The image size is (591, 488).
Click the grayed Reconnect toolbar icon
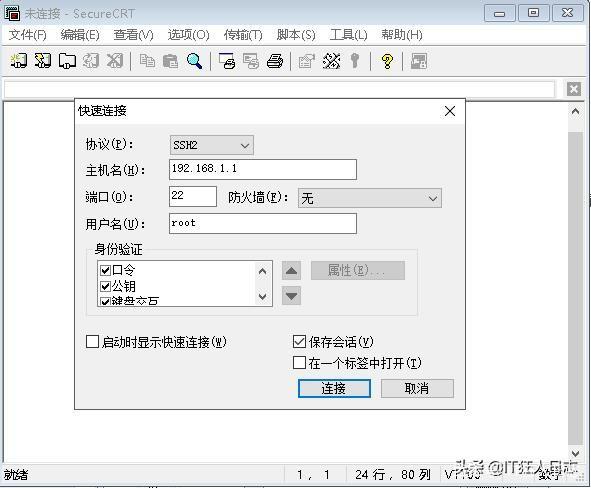(x=91, y=60)
